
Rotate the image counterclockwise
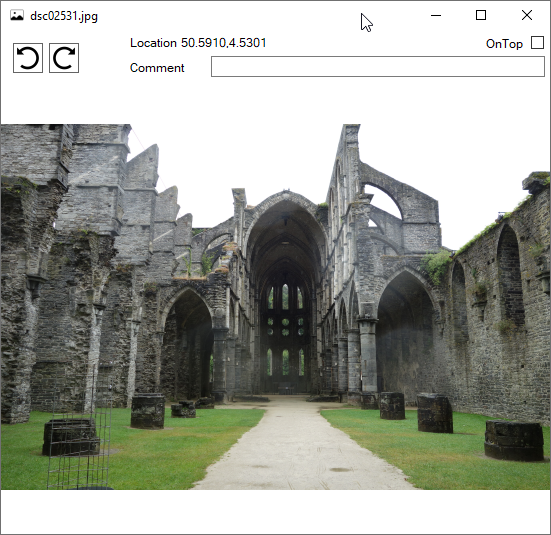click(x=28, y=58)
